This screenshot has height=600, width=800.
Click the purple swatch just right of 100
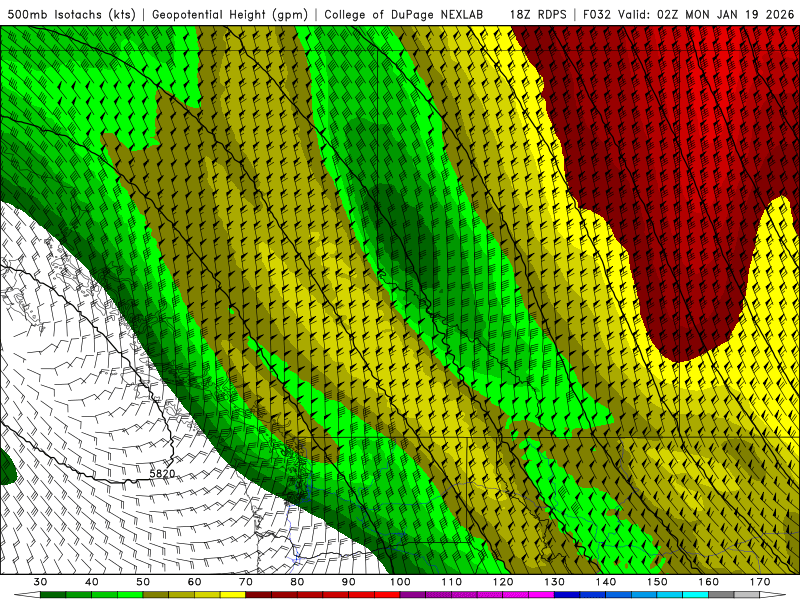[413, 595]
